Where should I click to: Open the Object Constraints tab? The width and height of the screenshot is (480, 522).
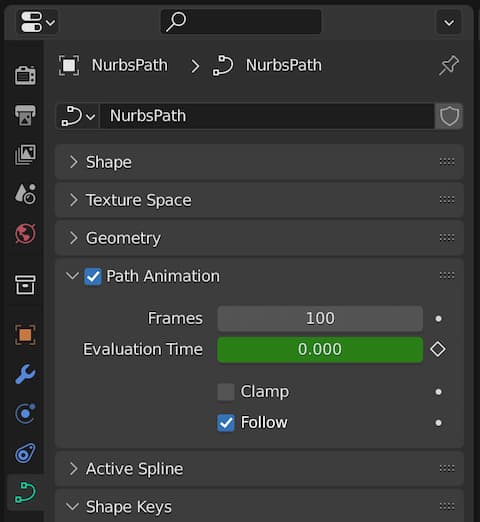25,453
